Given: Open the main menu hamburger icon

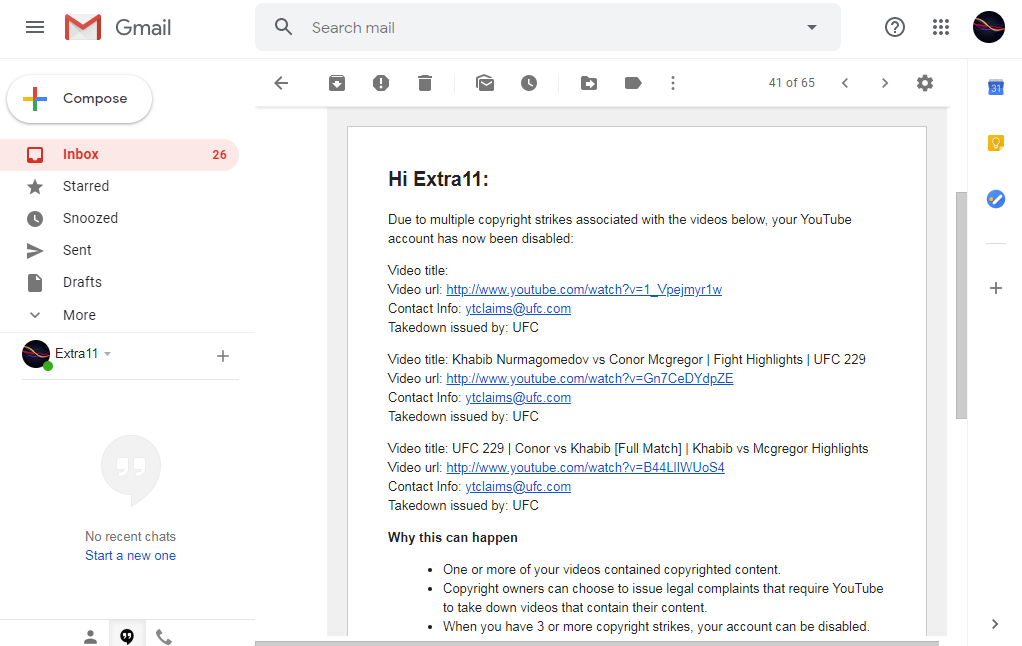Looking at the screenshot, I should [x=35, y=27].
